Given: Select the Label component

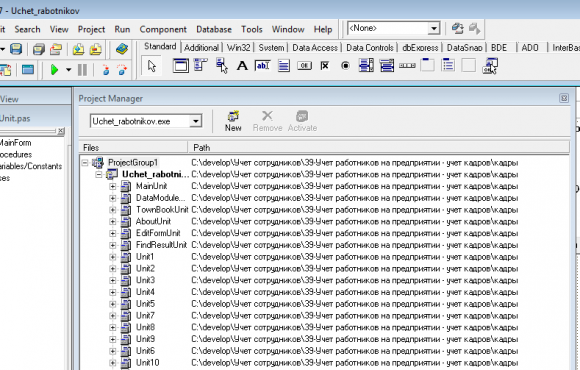Looking at the screenshot, I should [x=242, y=66].
